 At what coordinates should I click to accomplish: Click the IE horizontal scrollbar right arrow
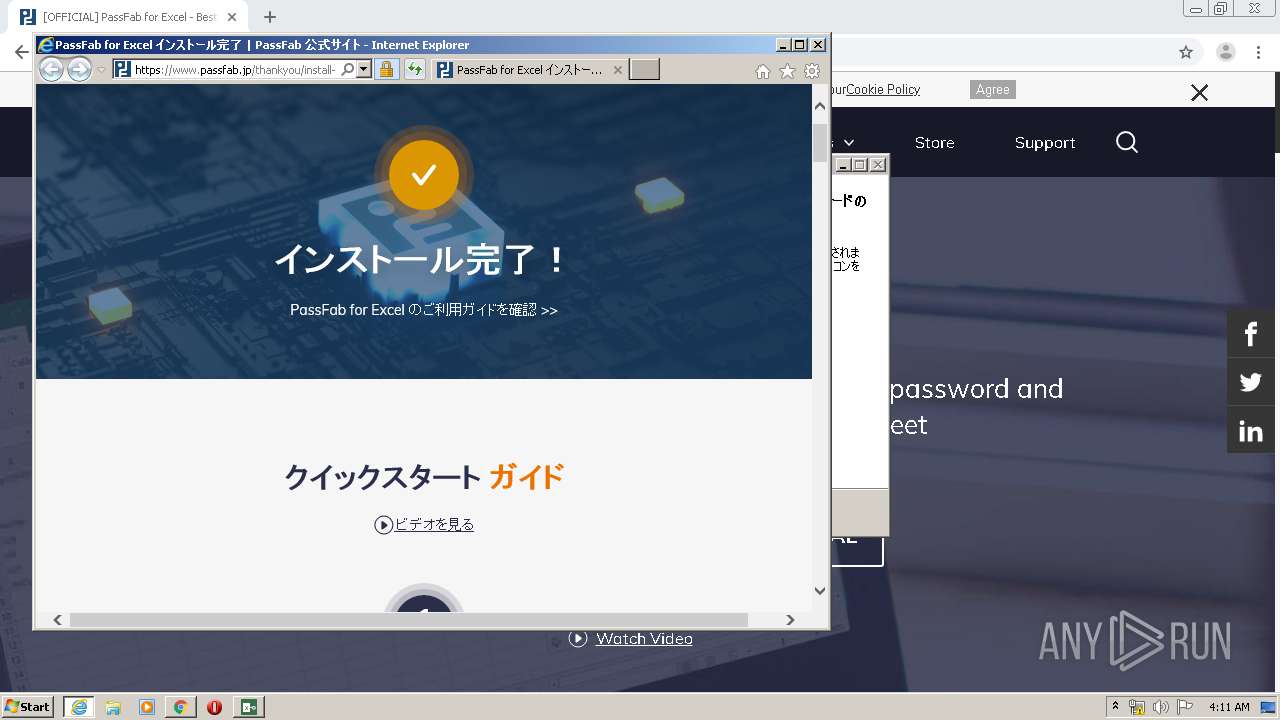pyautogui.click(x=790, y=620)
